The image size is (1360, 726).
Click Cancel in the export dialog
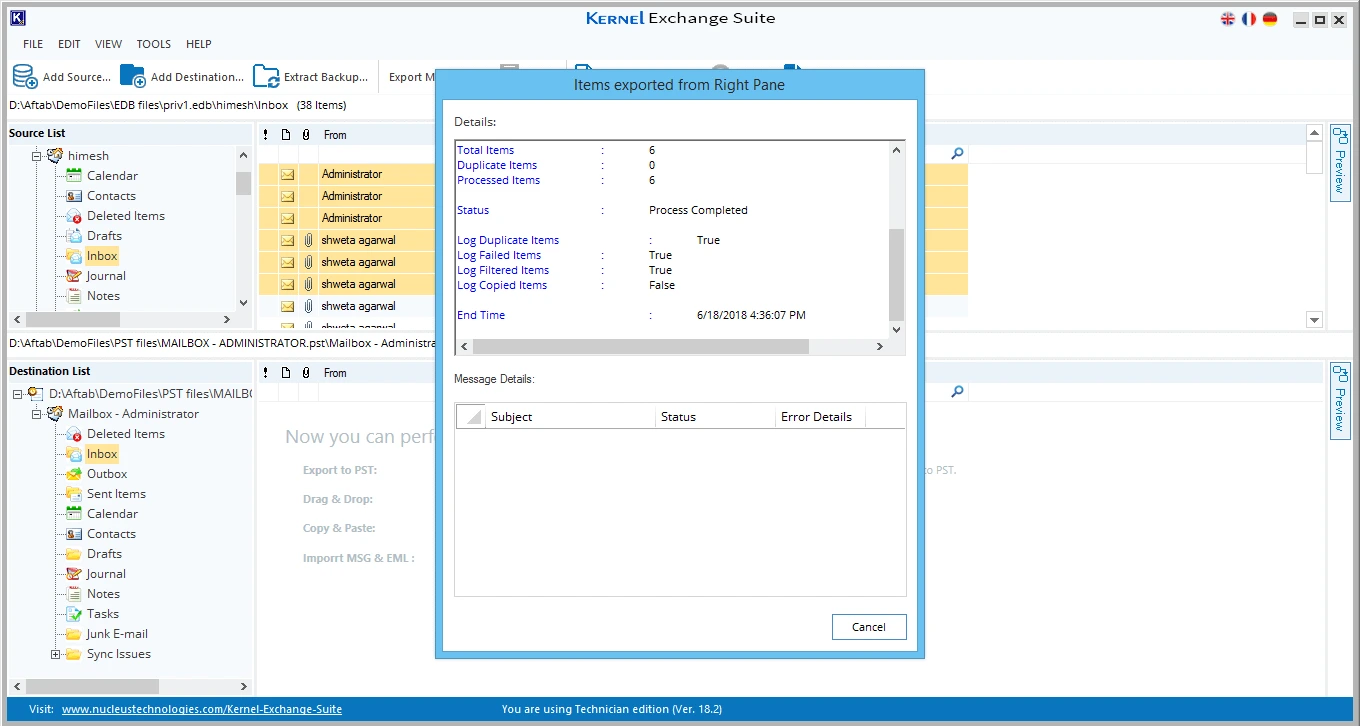869,627
